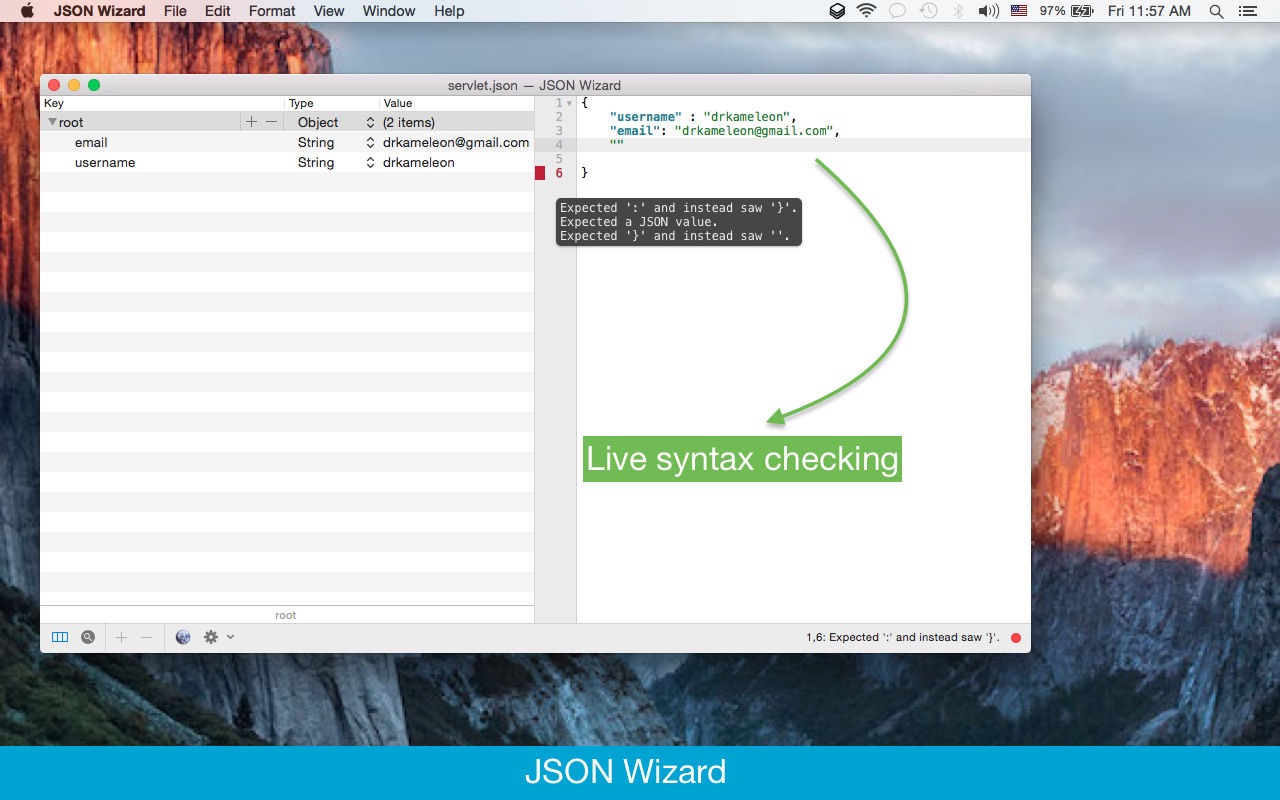Close the servlet.json window
Screen dimensions: 1280x800
pos(54,85)
